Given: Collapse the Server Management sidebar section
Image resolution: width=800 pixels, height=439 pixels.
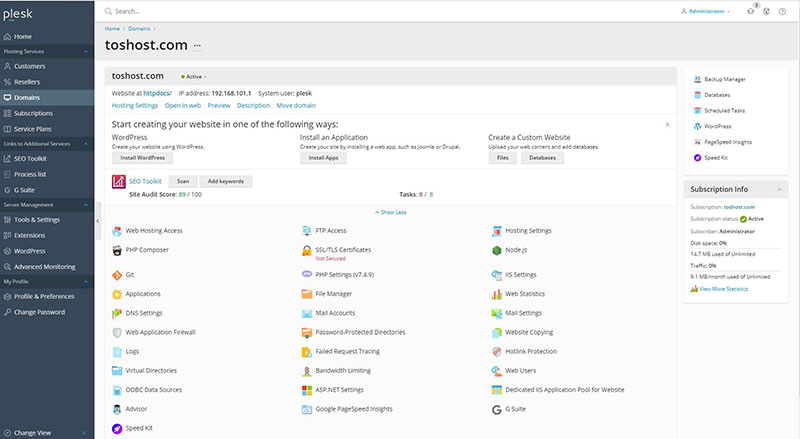Looking at the screenshot, I should (85, 205).
